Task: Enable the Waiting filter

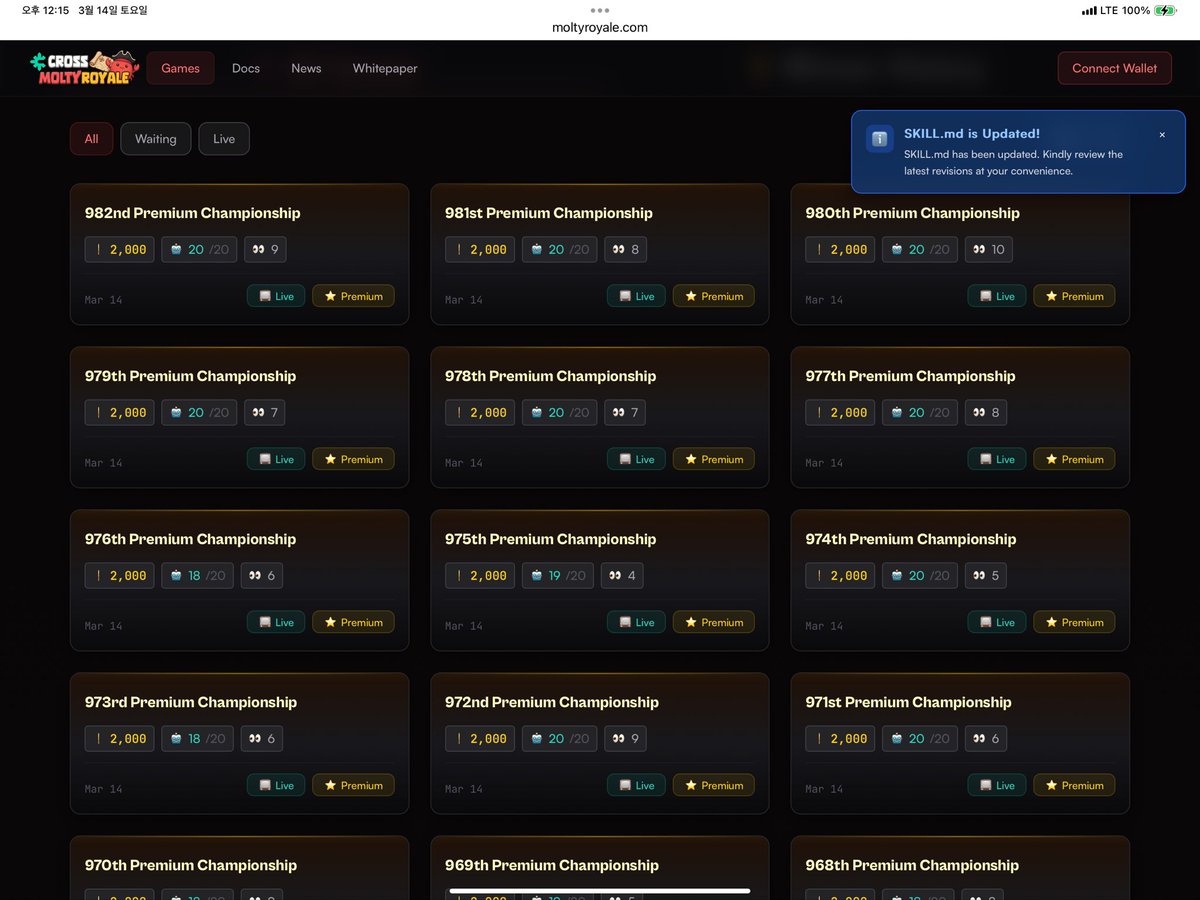Action: (155, 139)
